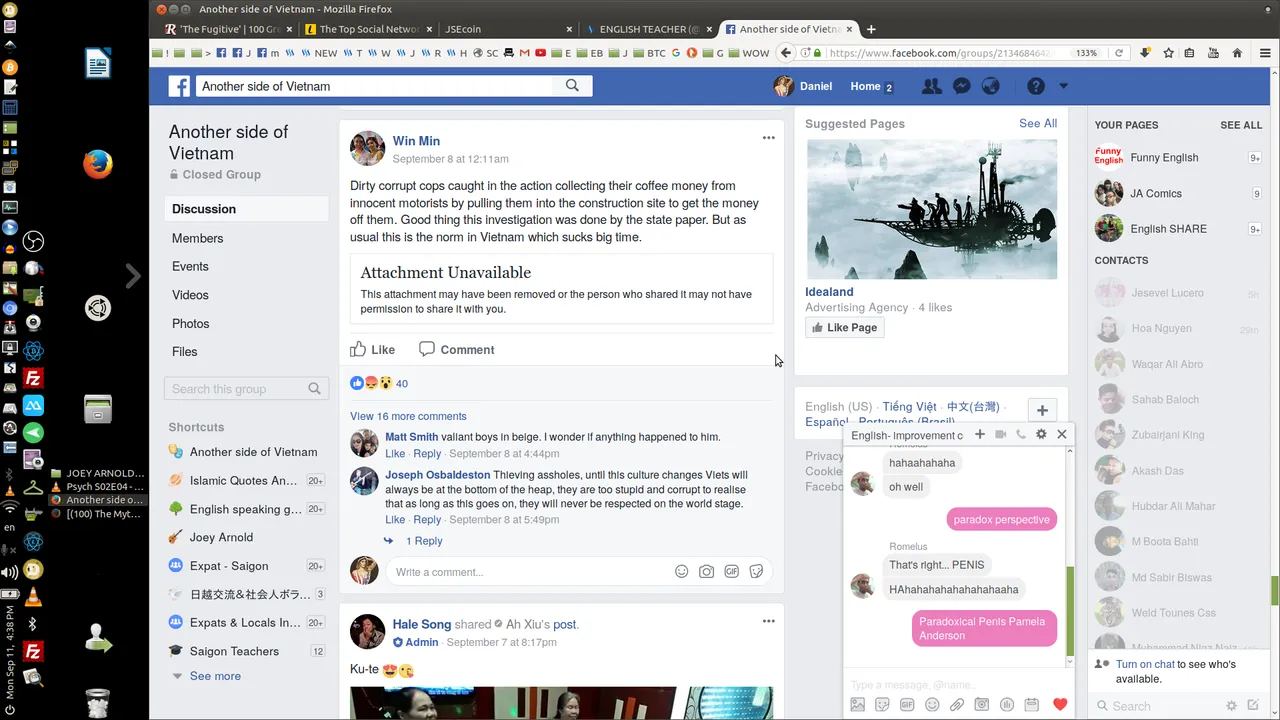The image size is (1280, 720).
Task: Click Turn on chat link
Action: (1145, 664)
